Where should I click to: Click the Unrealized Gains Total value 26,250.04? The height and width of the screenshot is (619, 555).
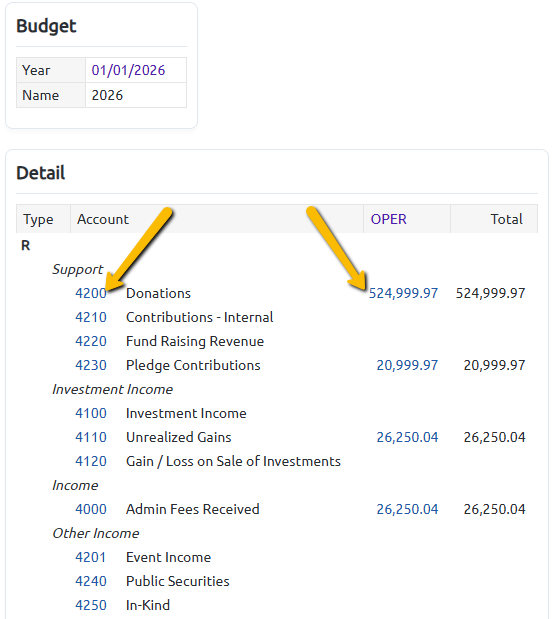pos(494,437)
